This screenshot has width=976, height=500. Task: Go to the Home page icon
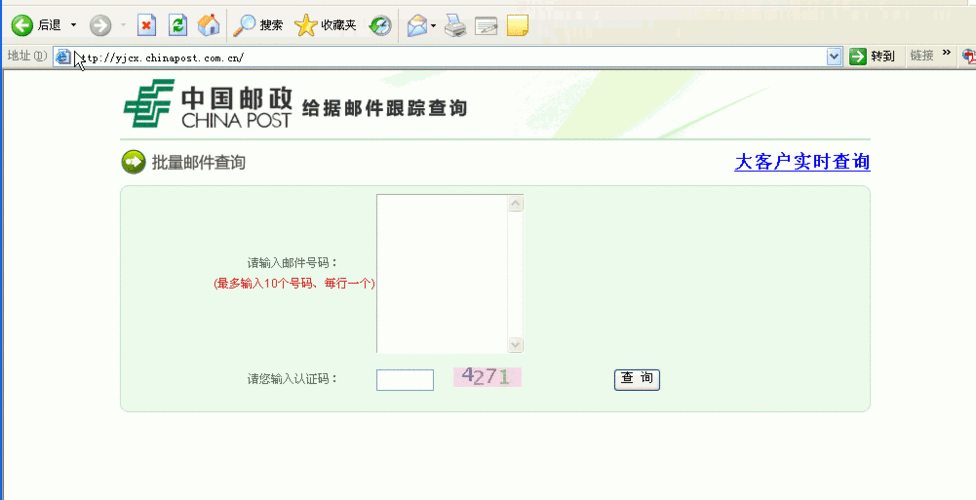click(x=209, y=26)
